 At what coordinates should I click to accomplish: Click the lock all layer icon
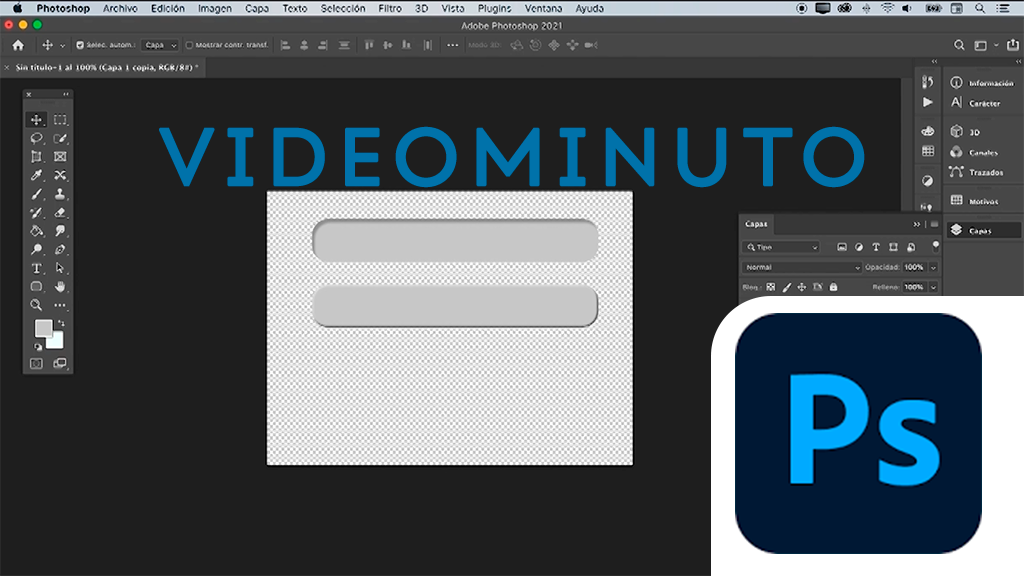click(834, 287)
